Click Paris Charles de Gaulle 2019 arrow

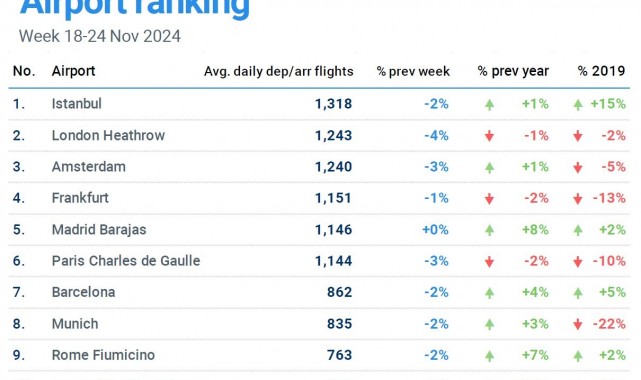pos(578,262)
